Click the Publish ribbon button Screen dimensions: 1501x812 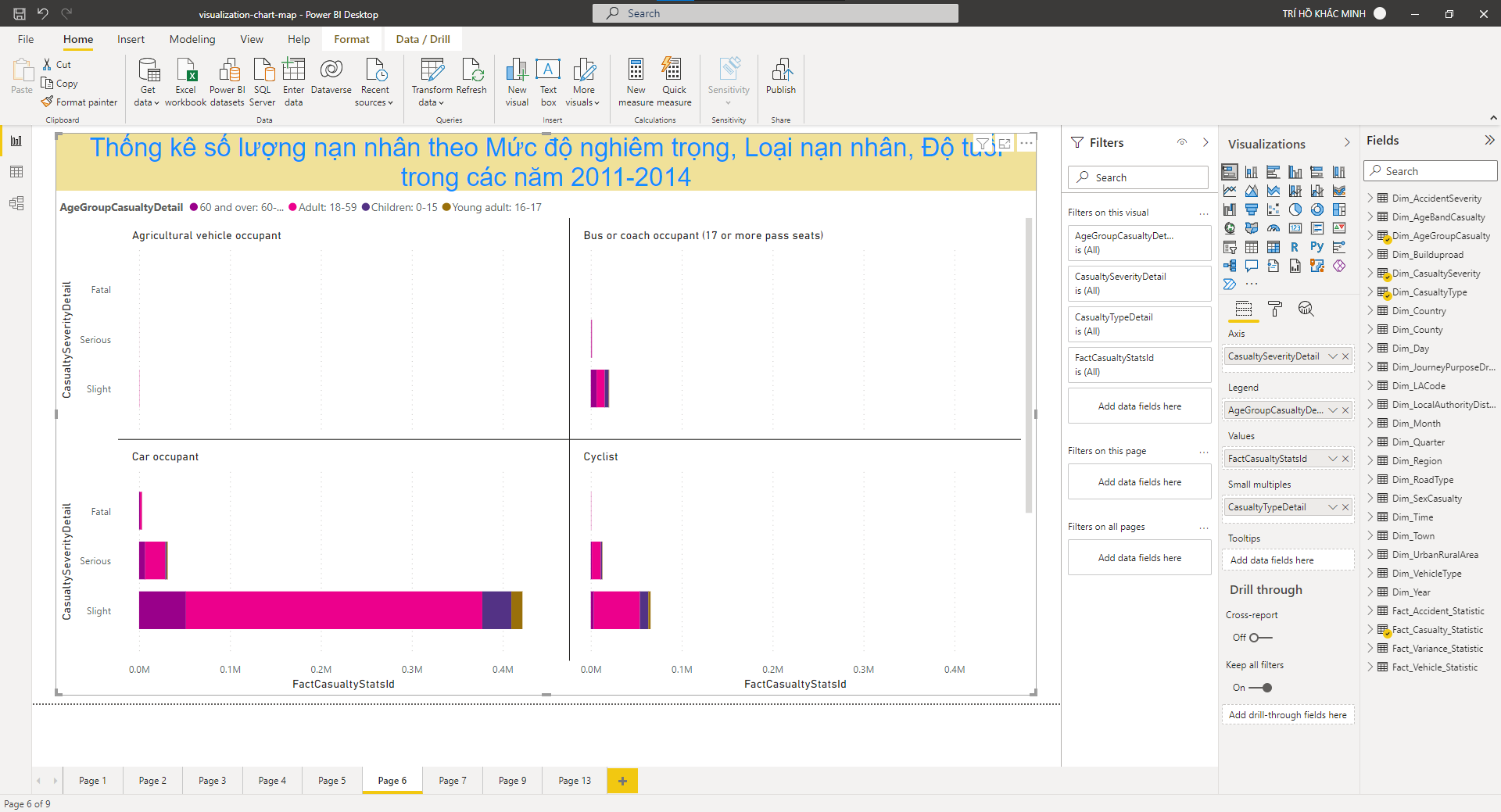coord(781,77)
